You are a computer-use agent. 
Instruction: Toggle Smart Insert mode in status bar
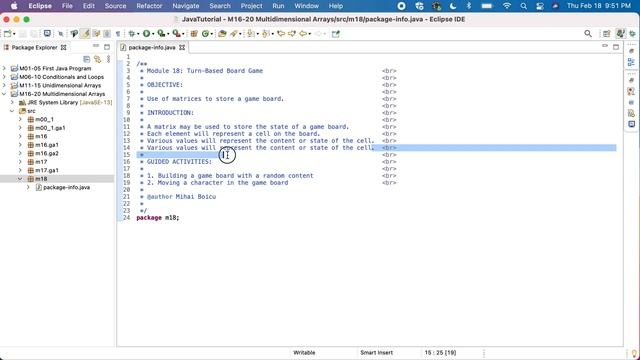tap(376, 353)
